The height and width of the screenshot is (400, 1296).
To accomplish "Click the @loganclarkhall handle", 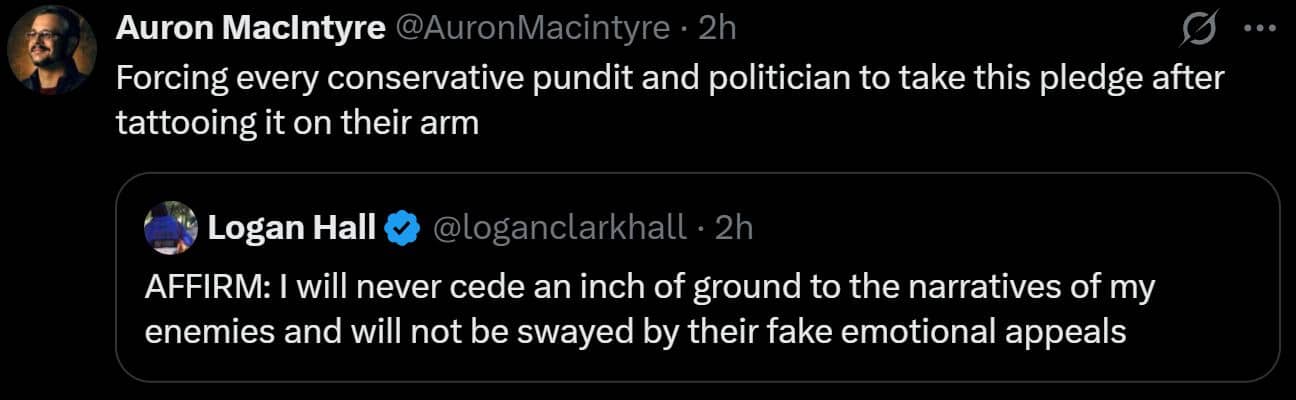I will [558, 228].
